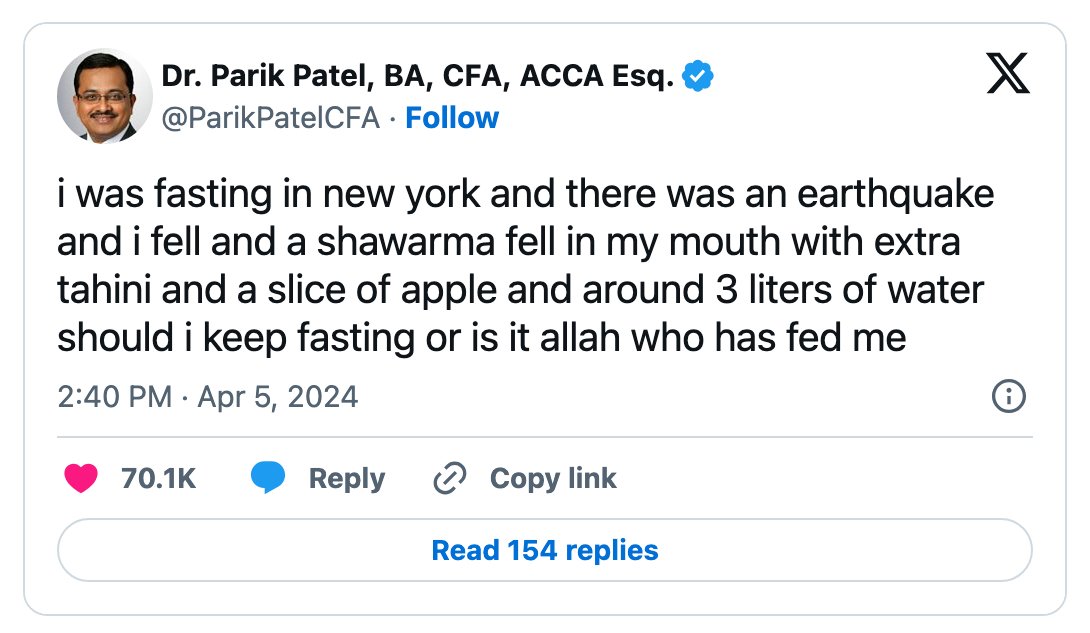This screenshot has width=1090, height=633.
Task: Click the chain link icon
Action: coord(450,478)
